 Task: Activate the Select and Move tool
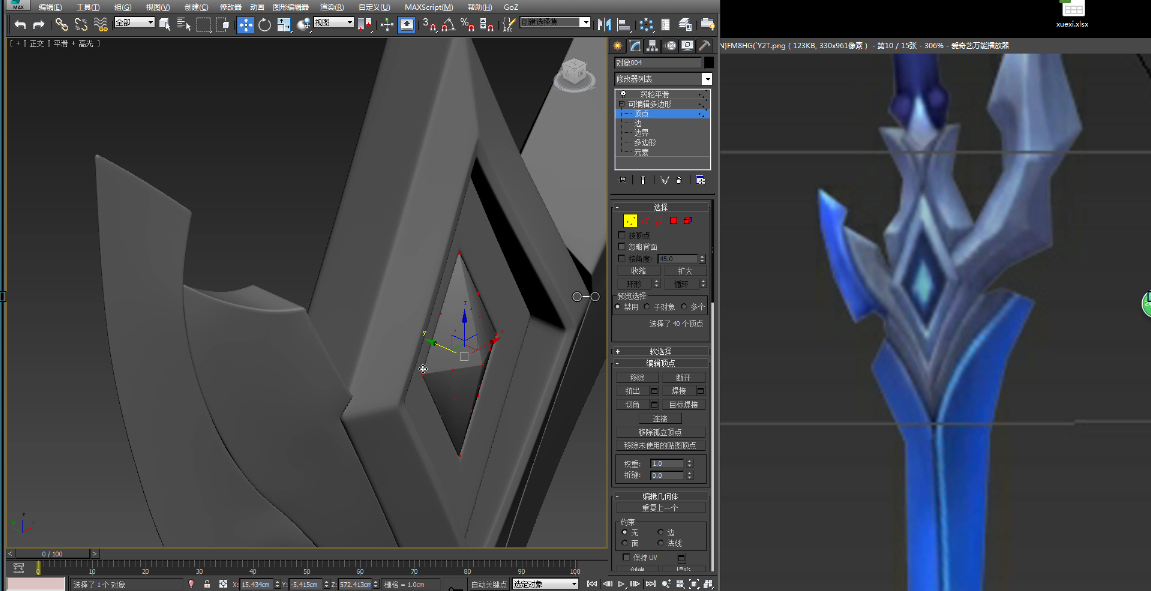pyautogui.click(x=245, y=24)
